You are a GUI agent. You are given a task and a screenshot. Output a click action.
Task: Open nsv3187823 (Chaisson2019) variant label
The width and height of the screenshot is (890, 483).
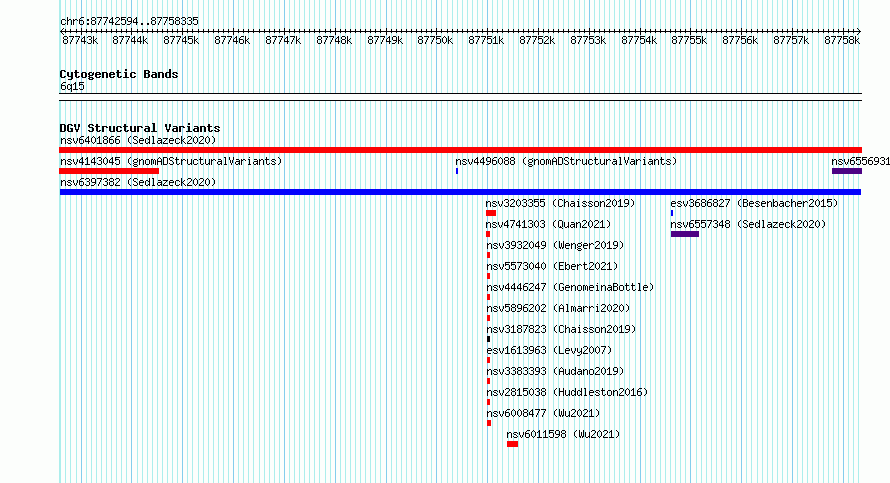point(561,329)
